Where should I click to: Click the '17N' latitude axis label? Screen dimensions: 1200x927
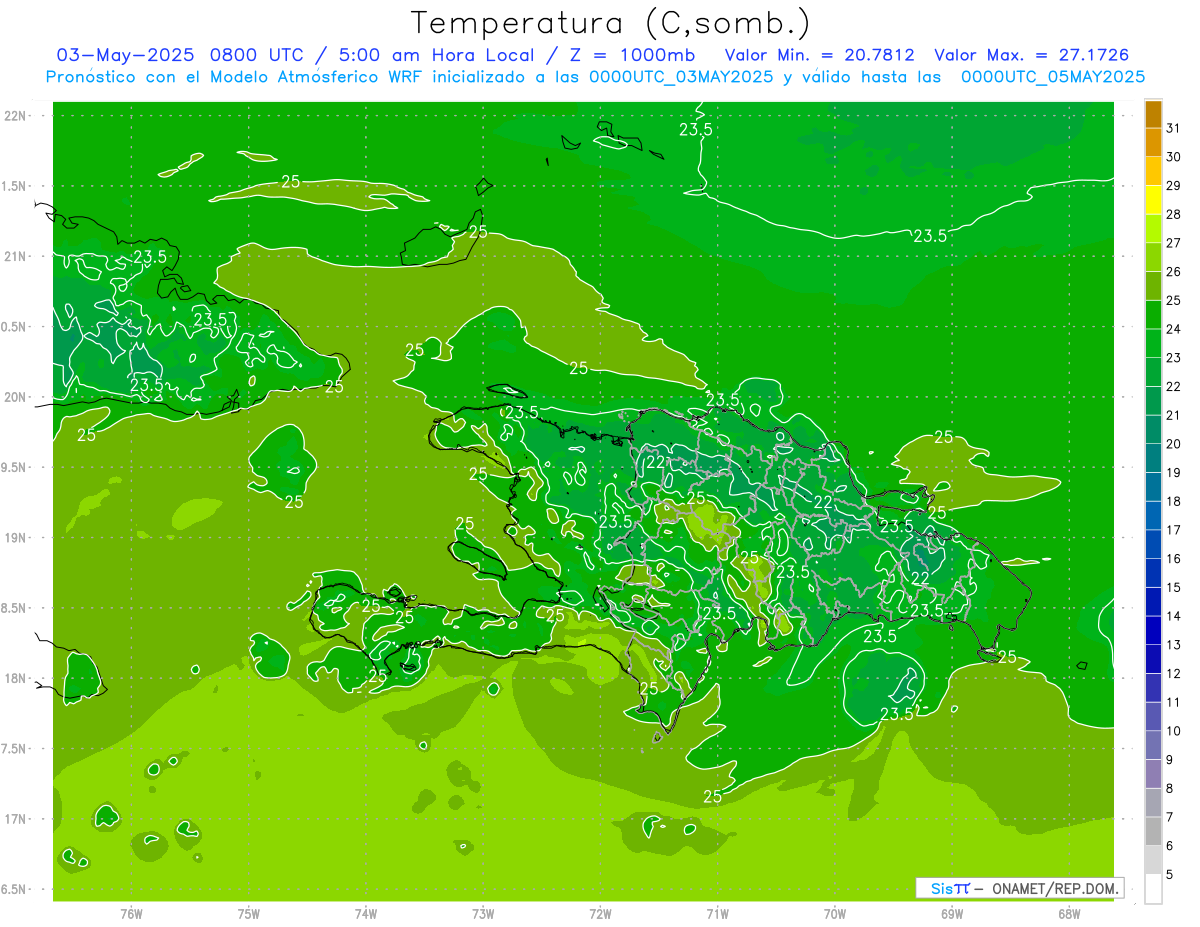(17, 819)
